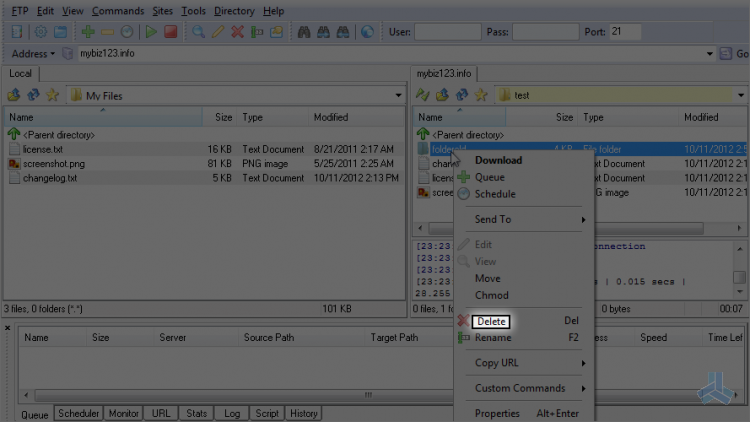Switch to the History tab
750x422 pixels.
(x=304, y=413)
